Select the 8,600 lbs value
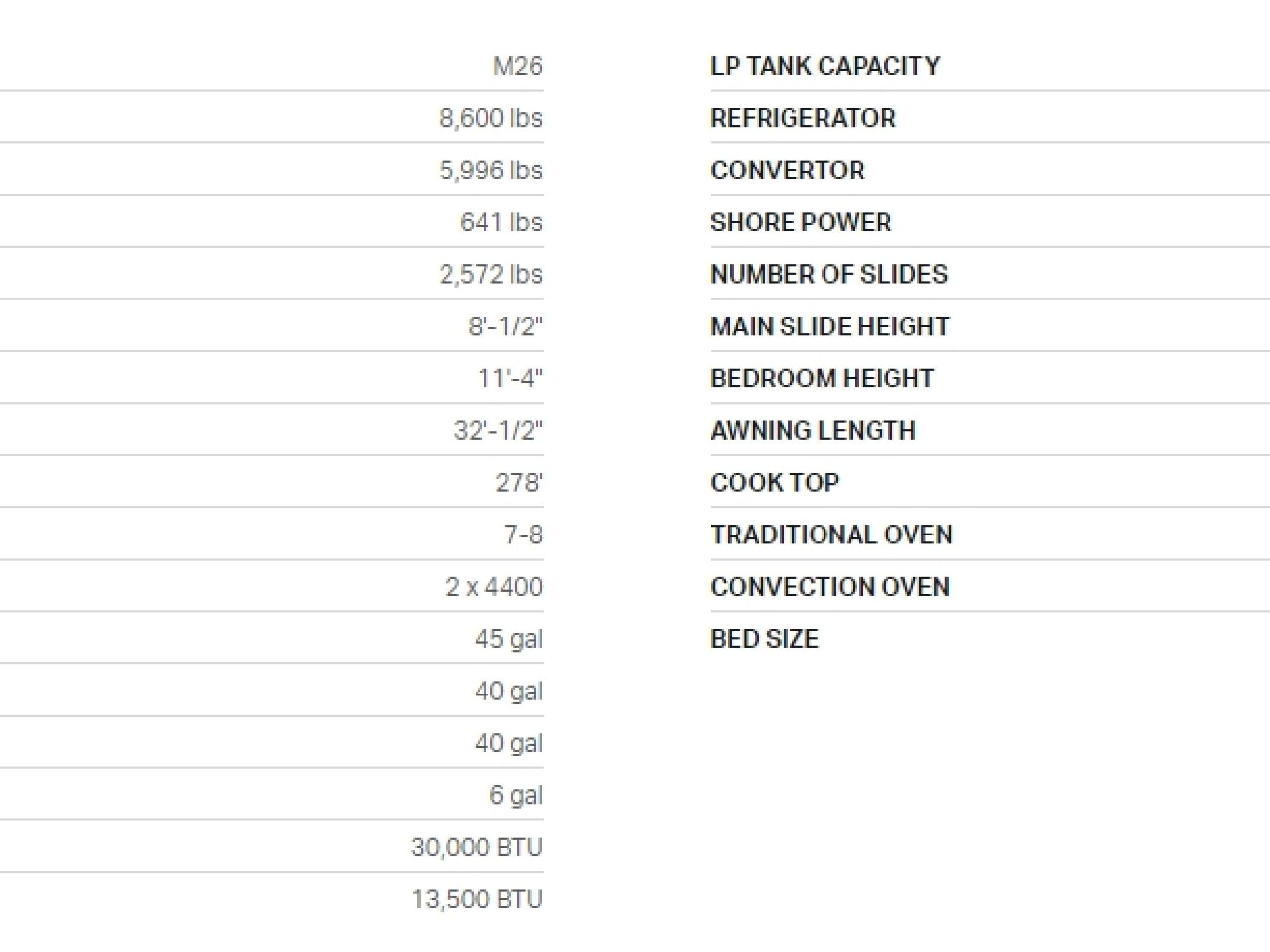 click(491, 118)
